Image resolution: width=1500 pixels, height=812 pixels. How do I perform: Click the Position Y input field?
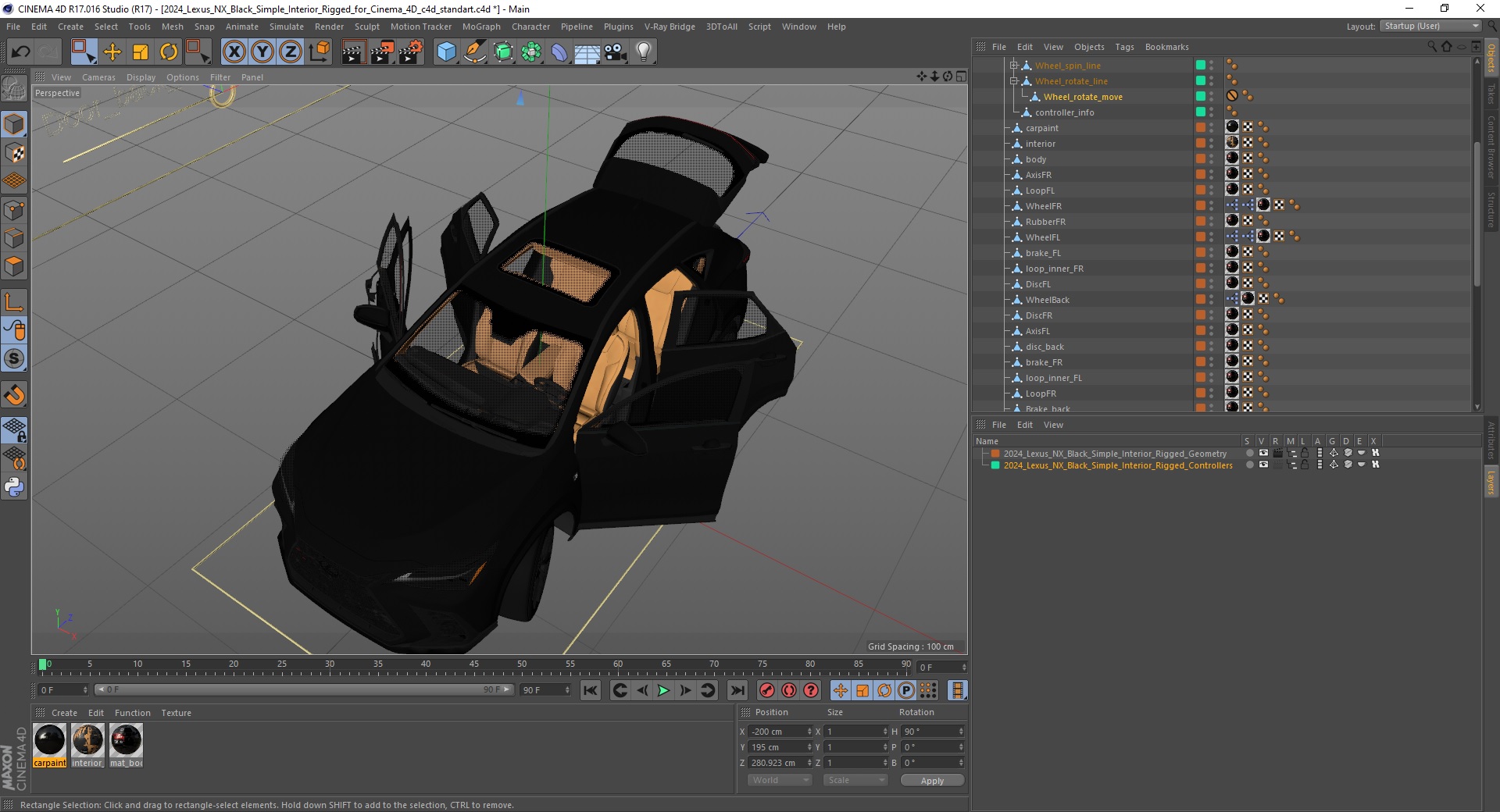(777, 747)
